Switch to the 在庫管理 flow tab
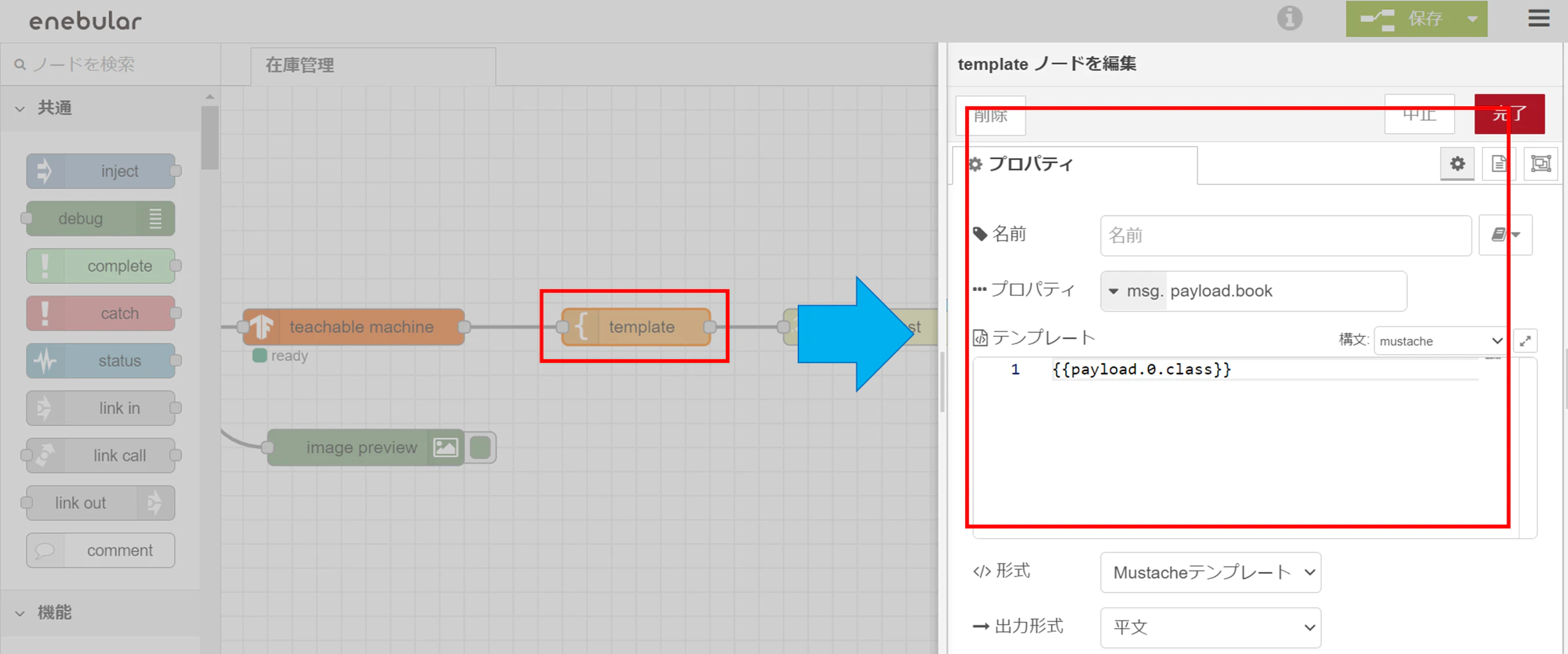This screenshot has width=1568, height=654. click(373, 65)
